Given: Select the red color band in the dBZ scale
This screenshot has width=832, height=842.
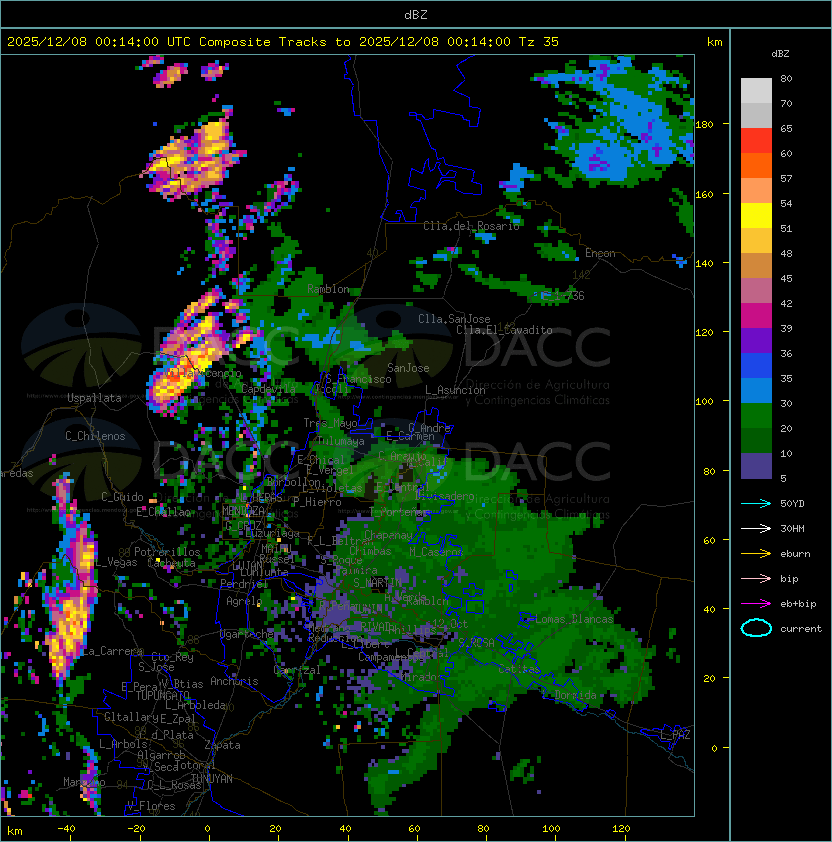Looking at the screenshot, I should tap(756, 141).
